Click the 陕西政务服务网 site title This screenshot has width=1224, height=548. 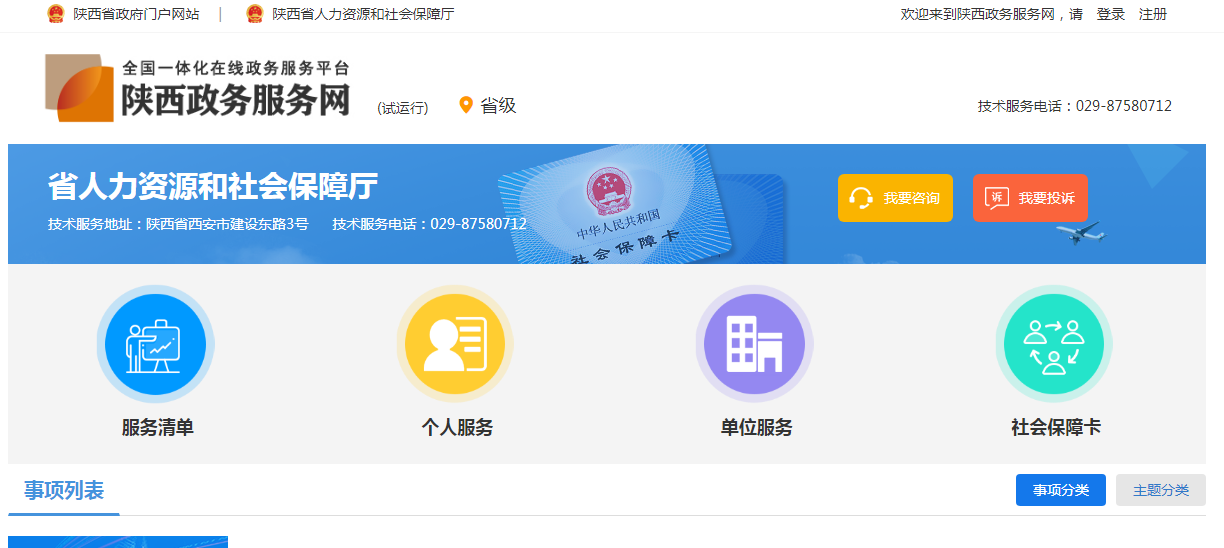point(236,100)
